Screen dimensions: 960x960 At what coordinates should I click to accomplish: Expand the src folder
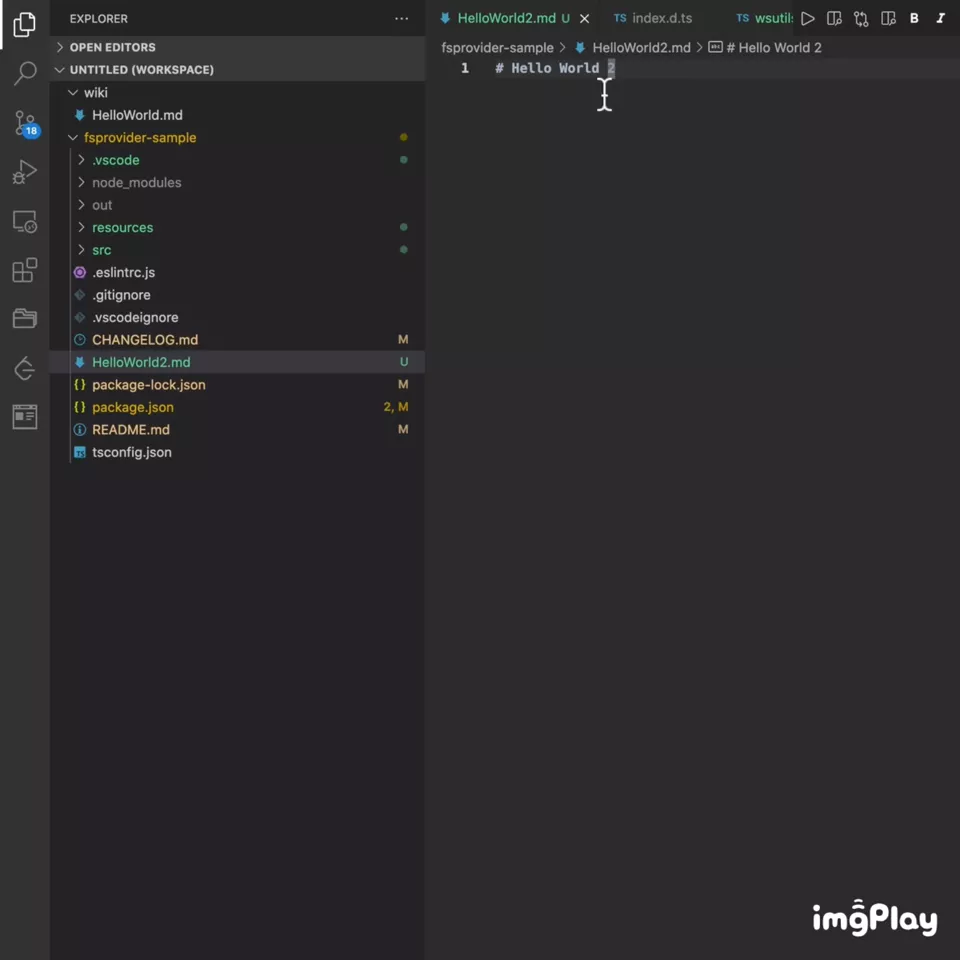(x=237, y=250)
